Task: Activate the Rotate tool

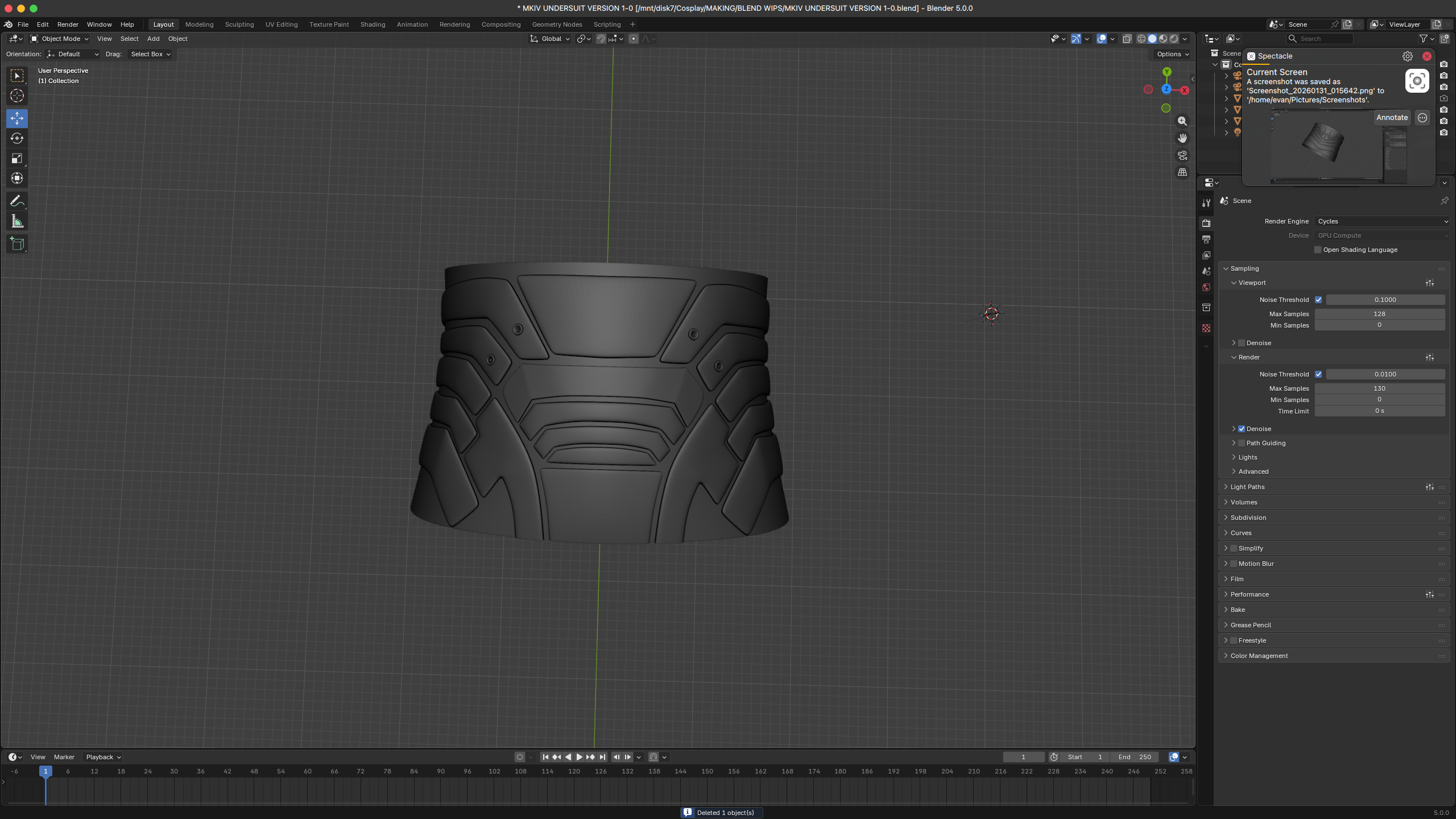Action: [x=16, y=138]
